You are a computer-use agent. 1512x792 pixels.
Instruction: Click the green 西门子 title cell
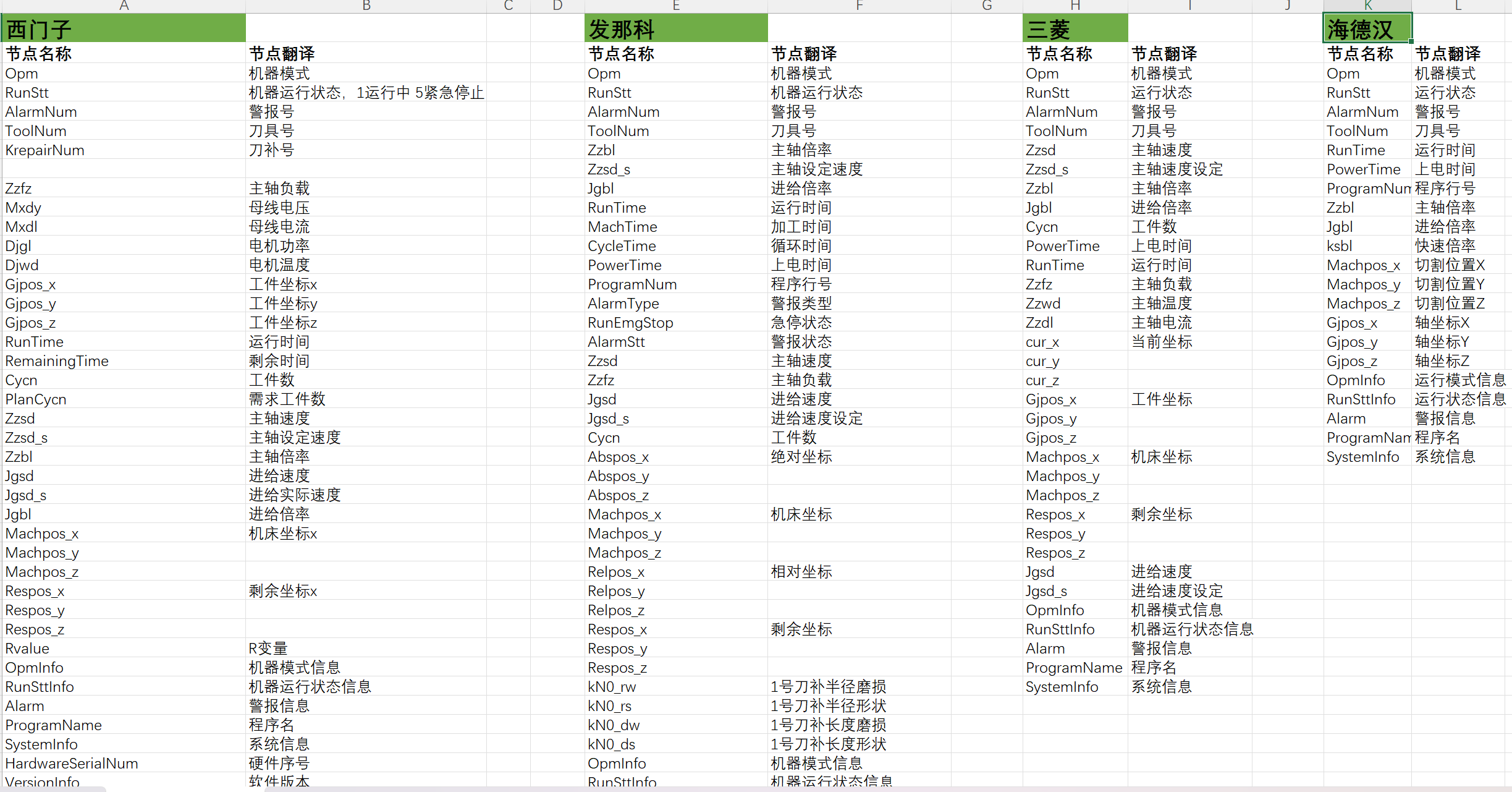pyautogui.click(x=124, y=29)
